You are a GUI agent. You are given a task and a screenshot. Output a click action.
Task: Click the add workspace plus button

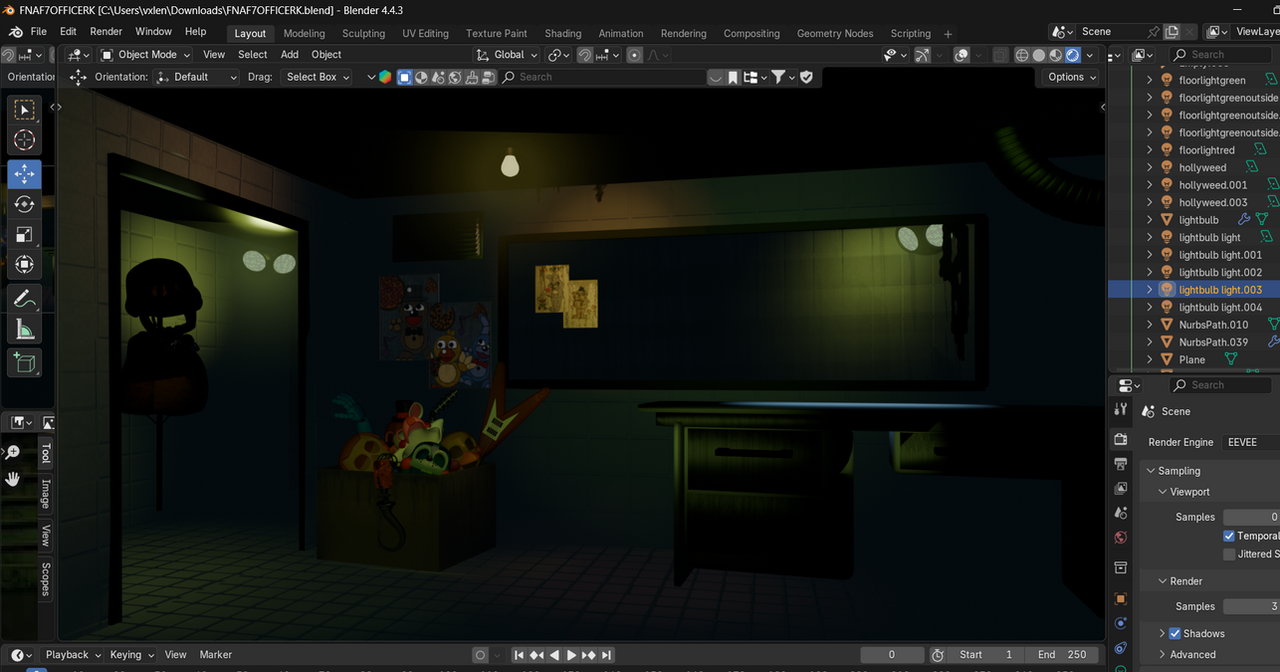click(x=948, y=33)
